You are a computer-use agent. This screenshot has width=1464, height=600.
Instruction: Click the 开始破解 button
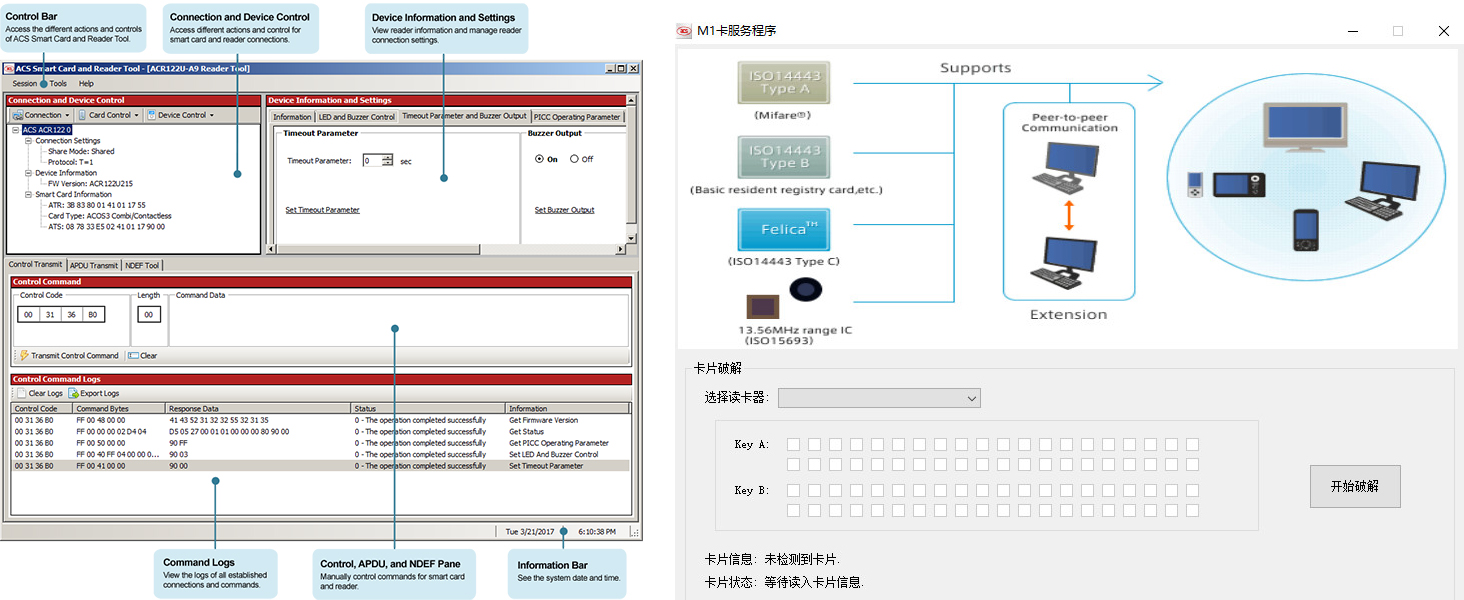1355,486
